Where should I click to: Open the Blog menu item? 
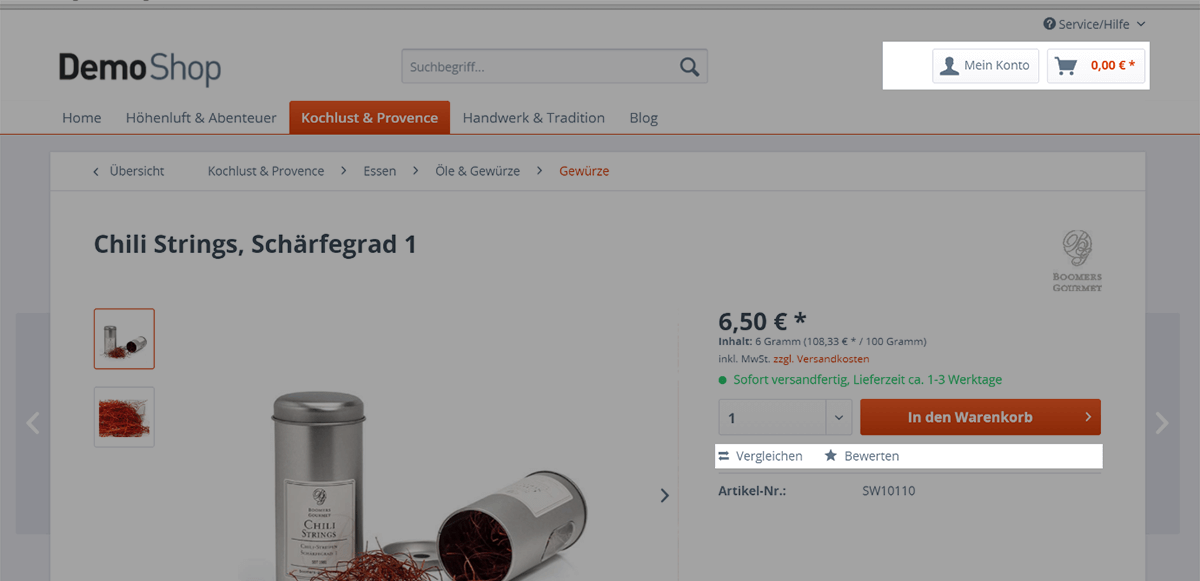click(644, 118)
